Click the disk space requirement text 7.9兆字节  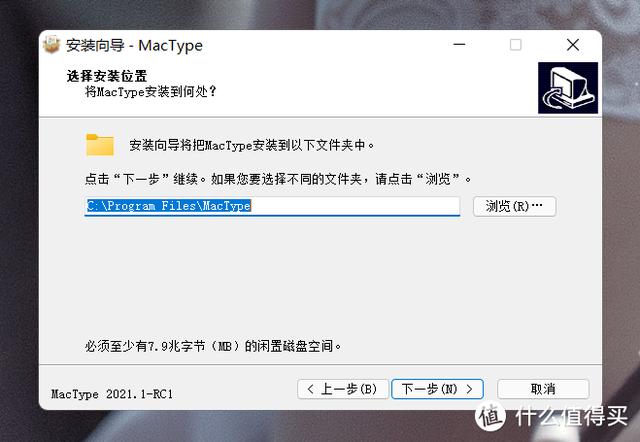click(176, 346)
